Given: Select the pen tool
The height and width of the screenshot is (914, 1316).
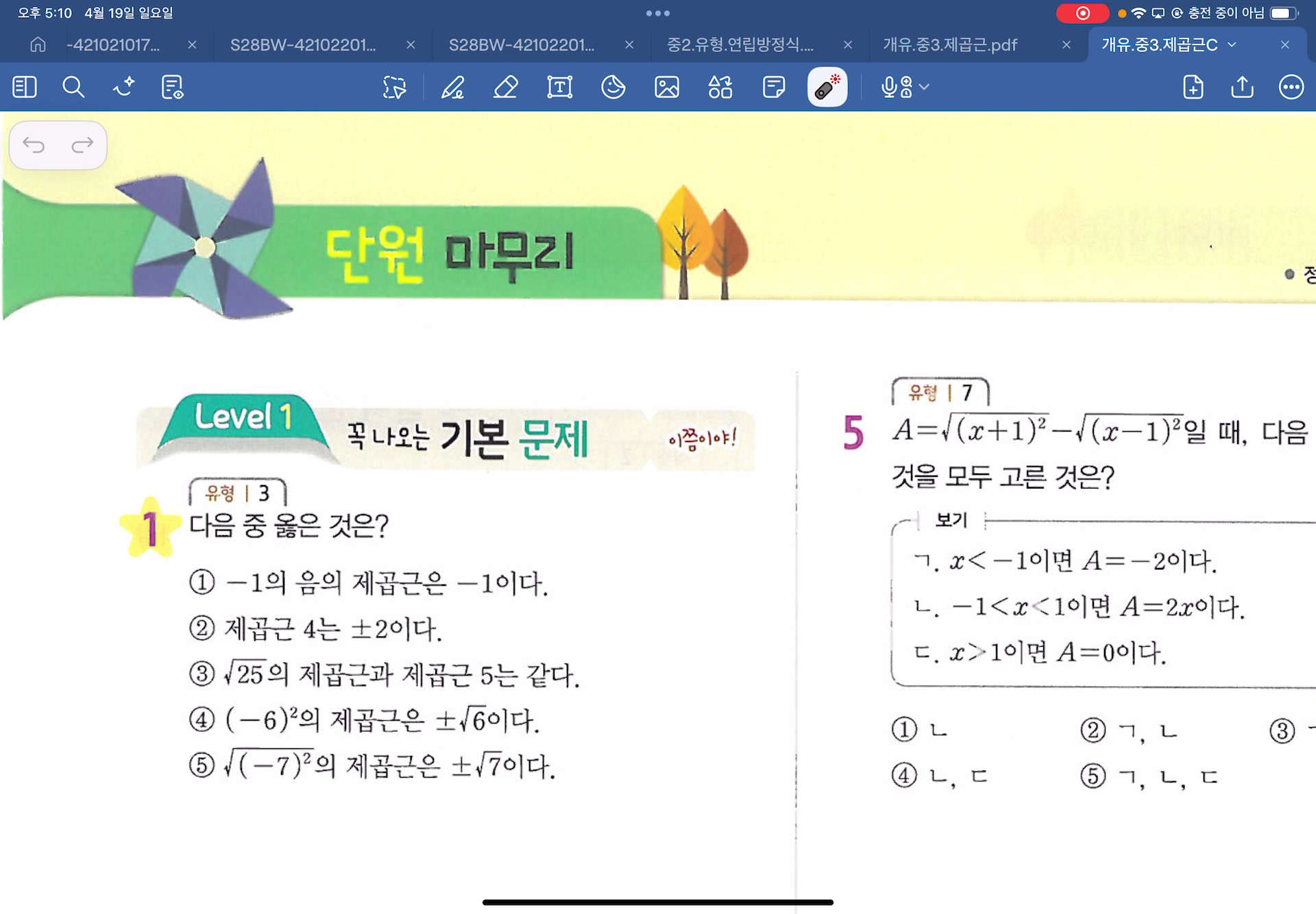Looking at the screenshot, I should click(452, 87).
